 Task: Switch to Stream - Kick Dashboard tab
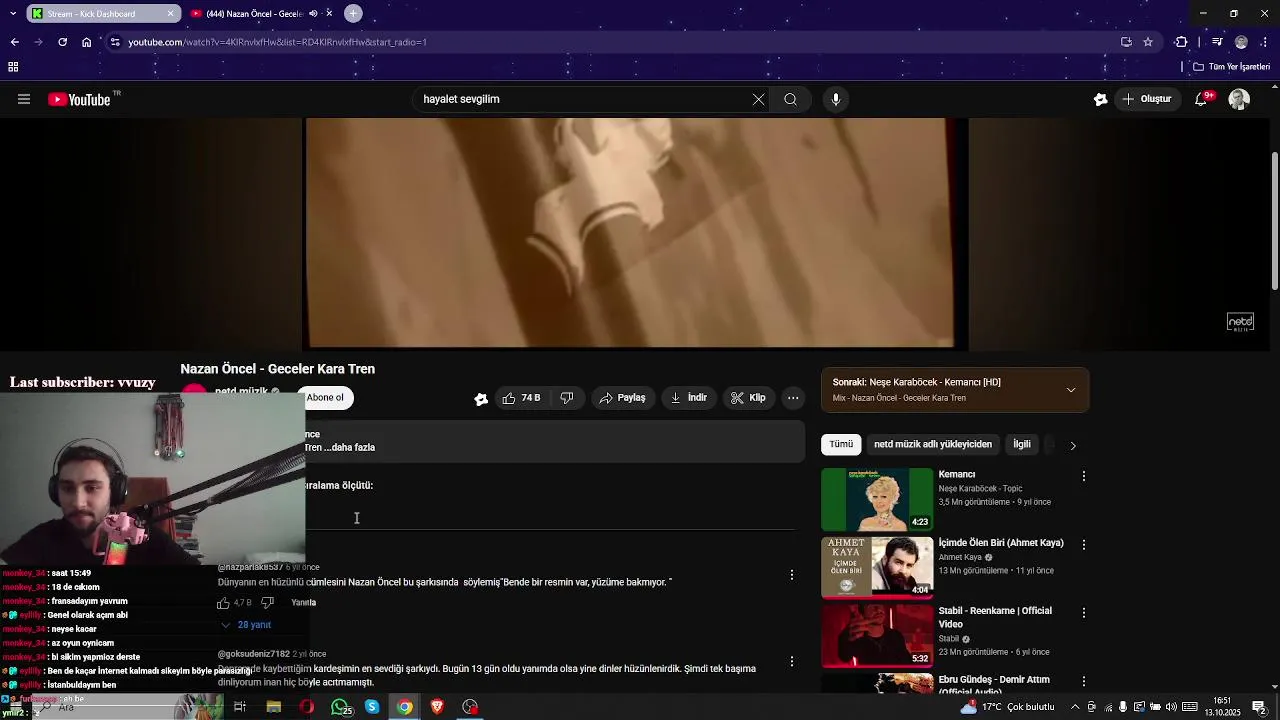pyautogui.click(x=104, y=14)
